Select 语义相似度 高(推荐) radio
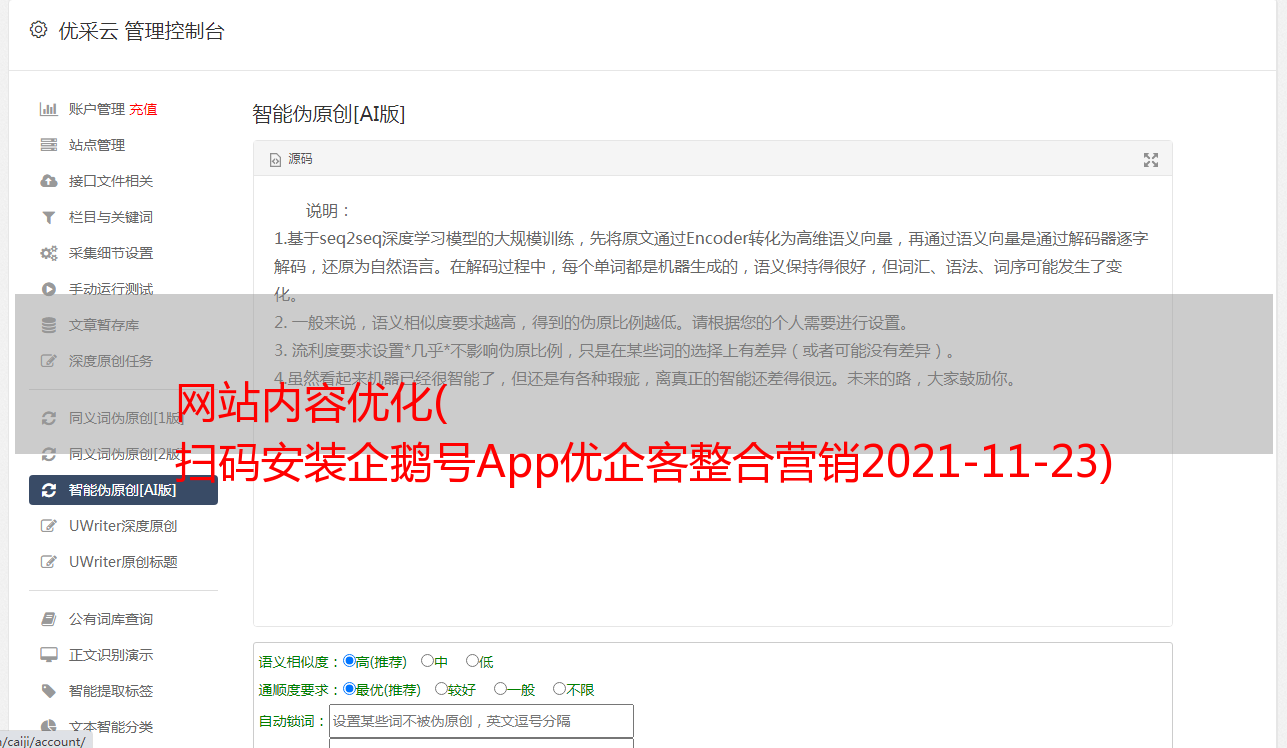This screenshot has width=1287, height=748. point(349,661)
